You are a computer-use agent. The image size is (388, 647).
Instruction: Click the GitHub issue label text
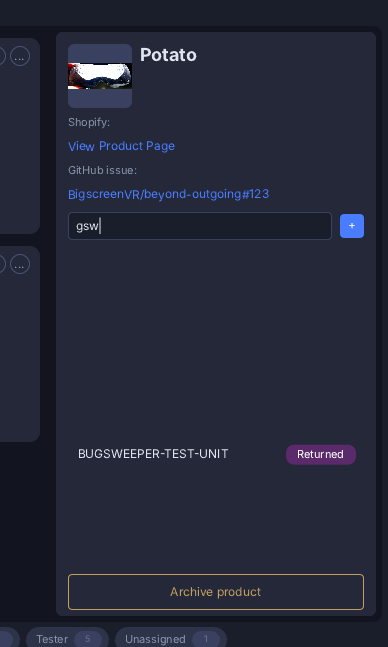(x=102, y=170)
